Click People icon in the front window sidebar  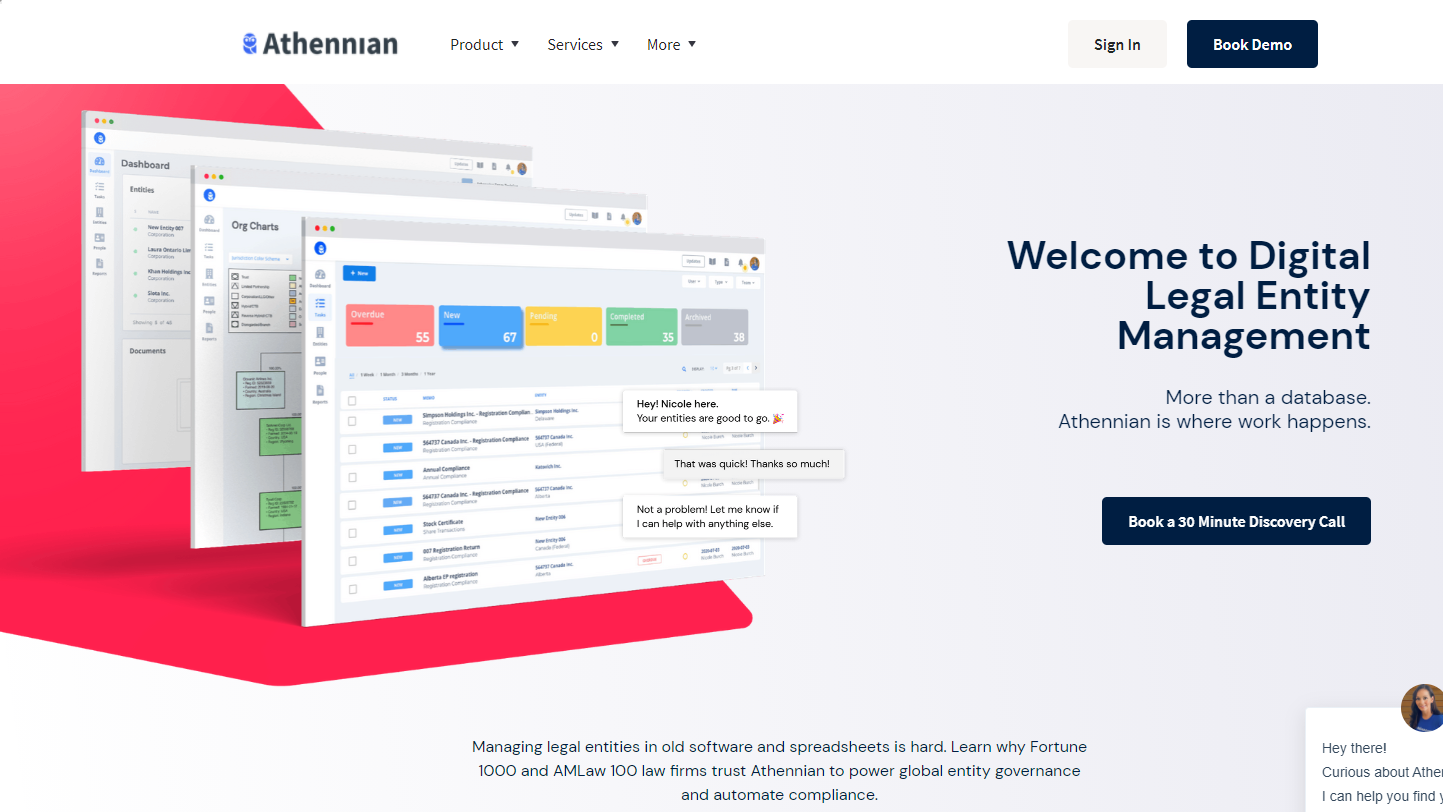320,363
